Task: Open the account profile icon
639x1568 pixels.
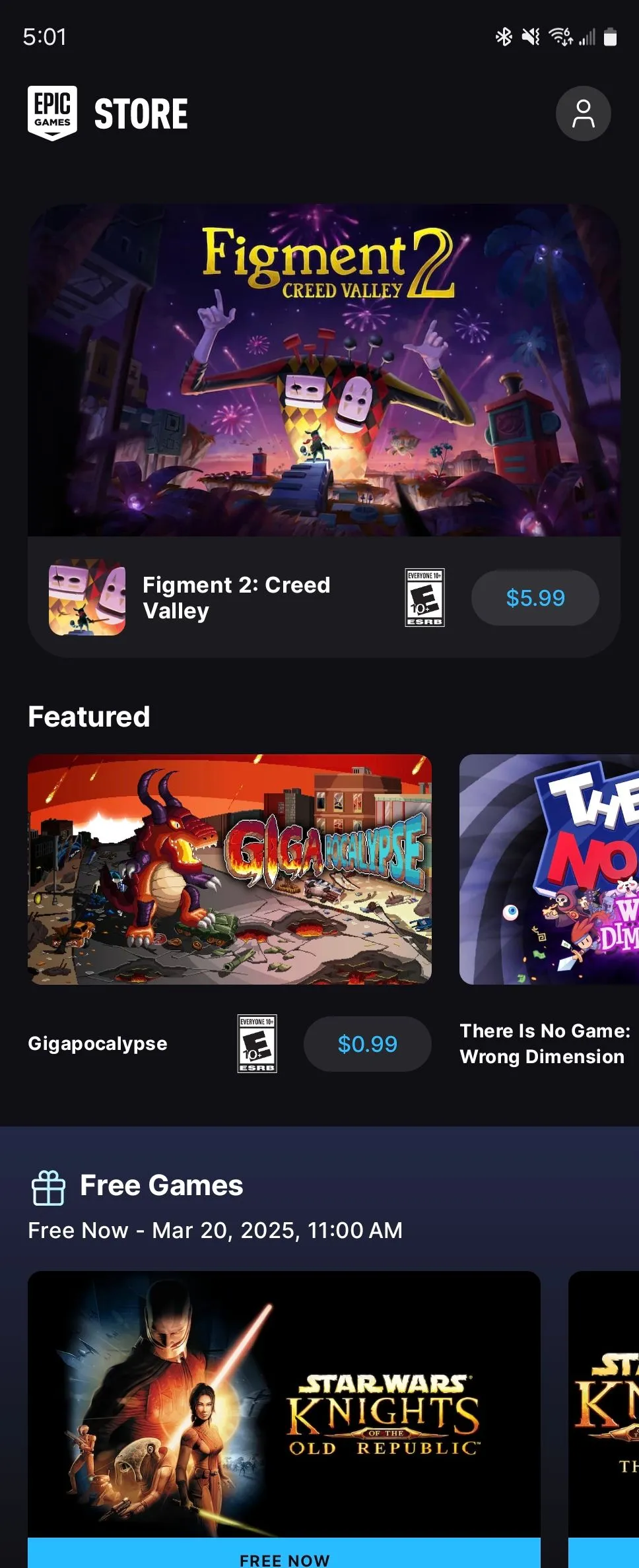Action: click(584, 113)
